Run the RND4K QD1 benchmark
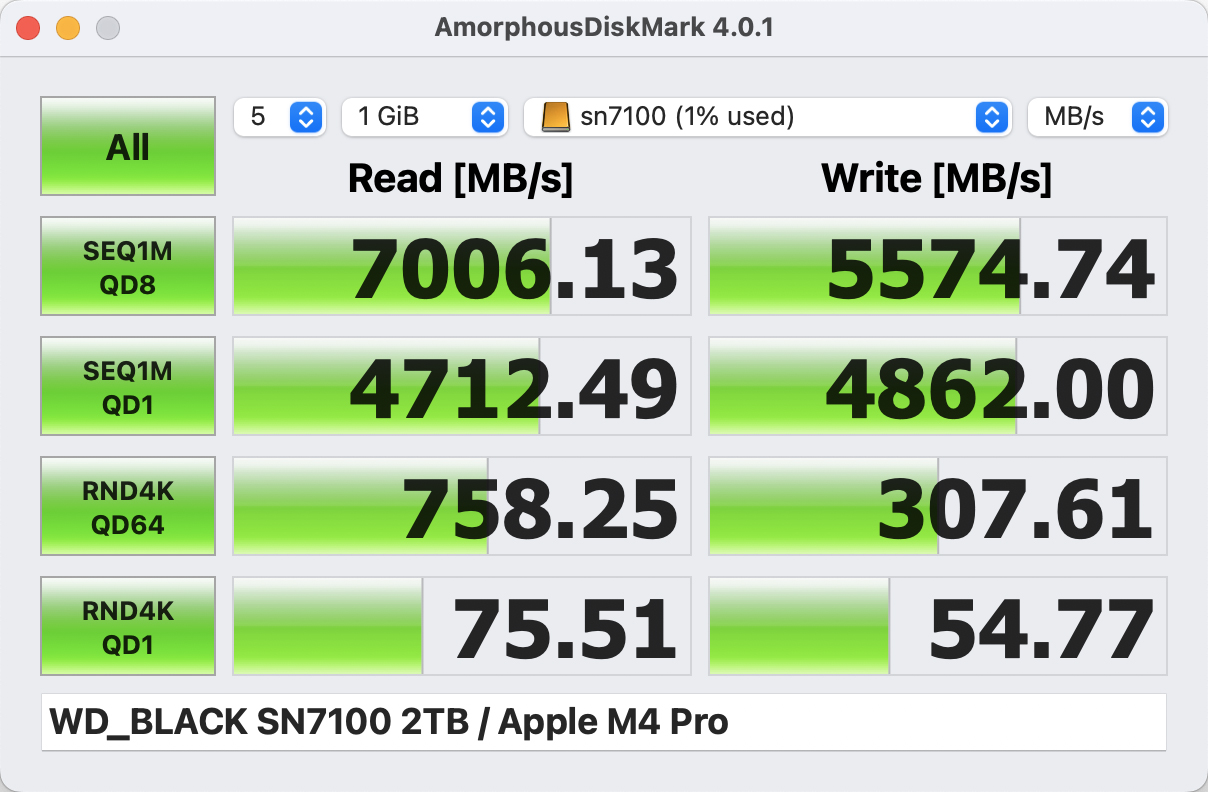 (128, 626)
